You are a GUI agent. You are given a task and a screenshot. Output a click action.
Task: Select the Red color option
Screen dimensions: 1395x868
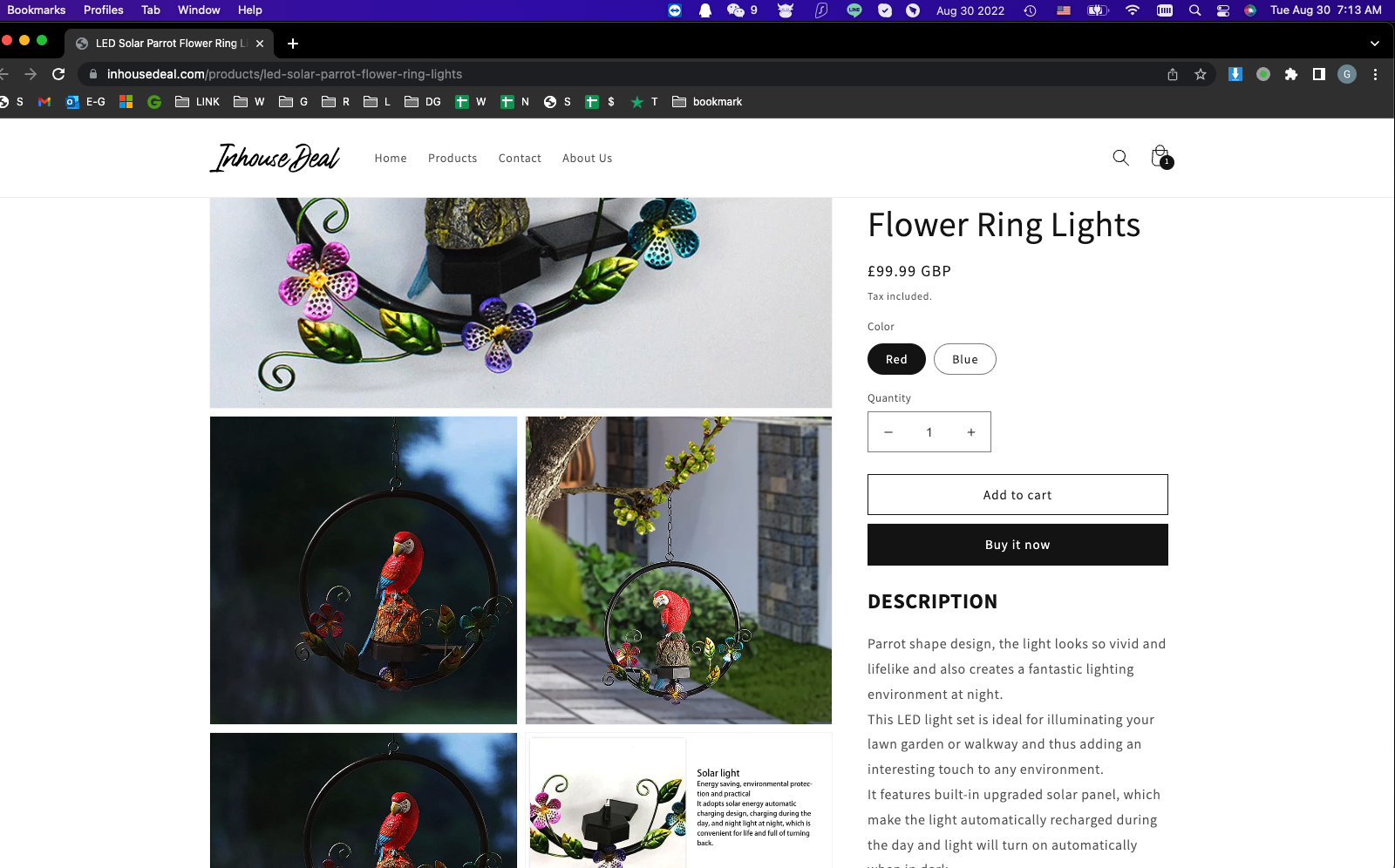[896, 359]
